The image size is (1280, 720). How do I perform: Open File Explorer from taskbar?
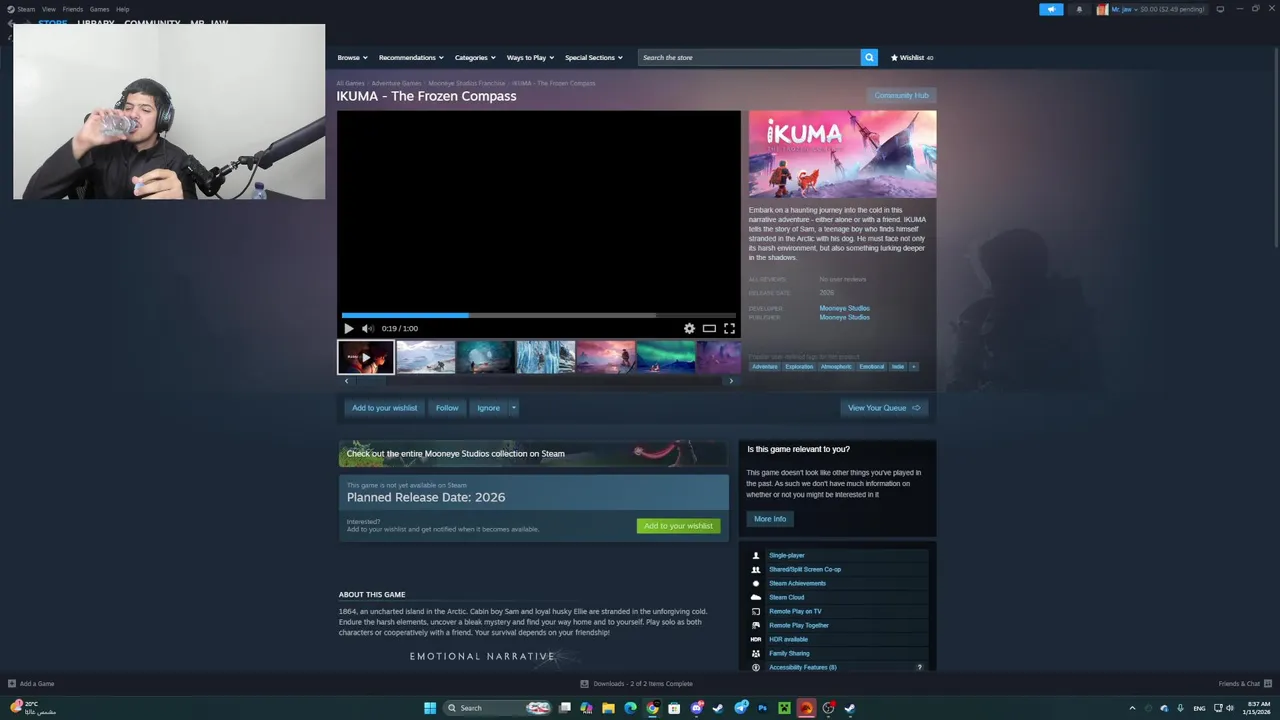[x=608, y=708]
